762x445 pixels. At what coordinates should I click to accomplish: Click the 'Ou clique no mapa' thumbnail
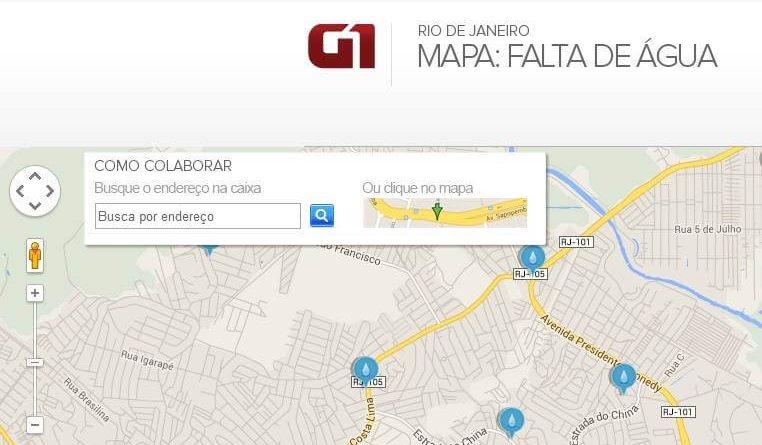coord(445,213)
